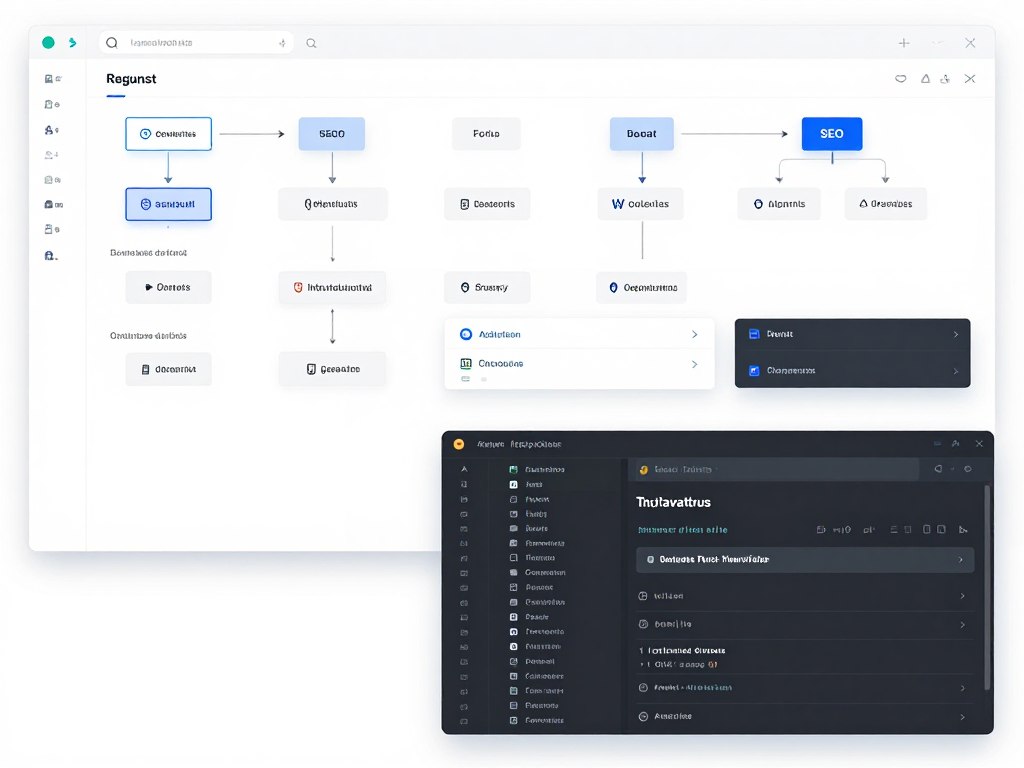The width and height of the screenshot is (1024, 768).
Task: Select the Oarrots node with play icon
Action: [168, 287]
